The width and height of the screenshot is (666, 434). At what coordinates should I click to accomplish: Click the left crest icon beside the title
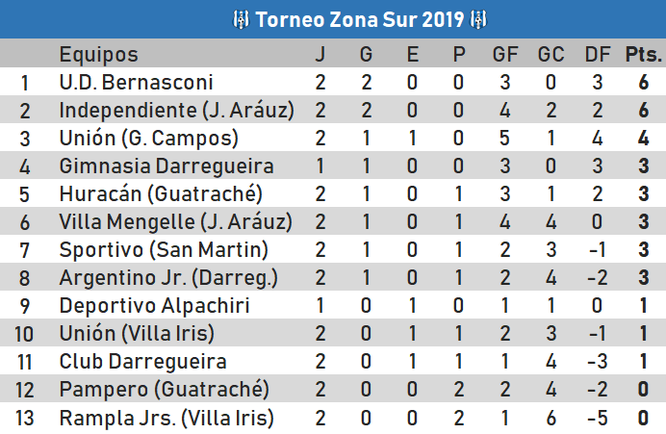pos(241,20)
